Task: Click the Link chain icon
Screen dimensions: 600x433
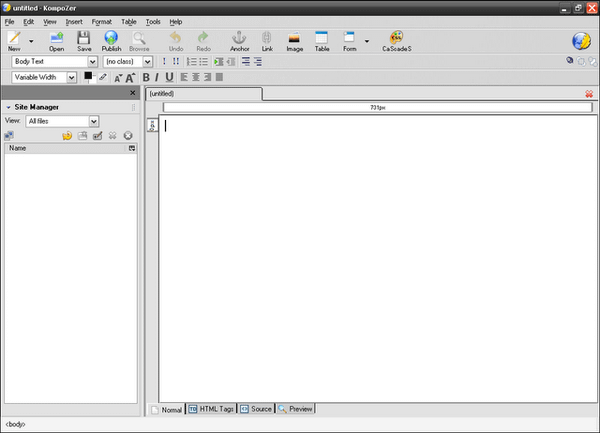Action: click(x=267, y=41)
